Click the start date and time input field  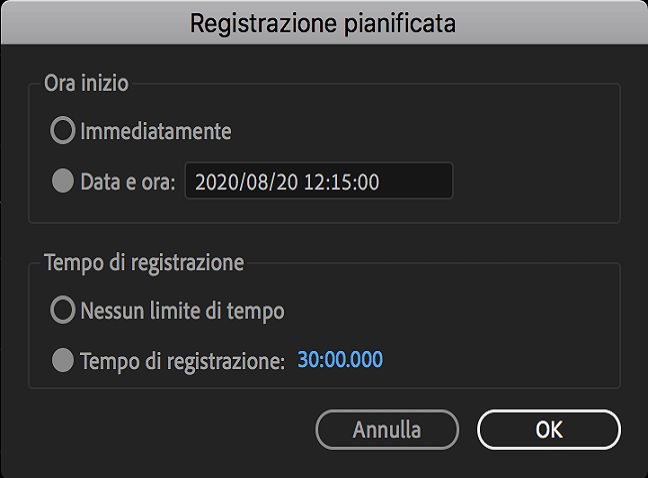[318, 182]
